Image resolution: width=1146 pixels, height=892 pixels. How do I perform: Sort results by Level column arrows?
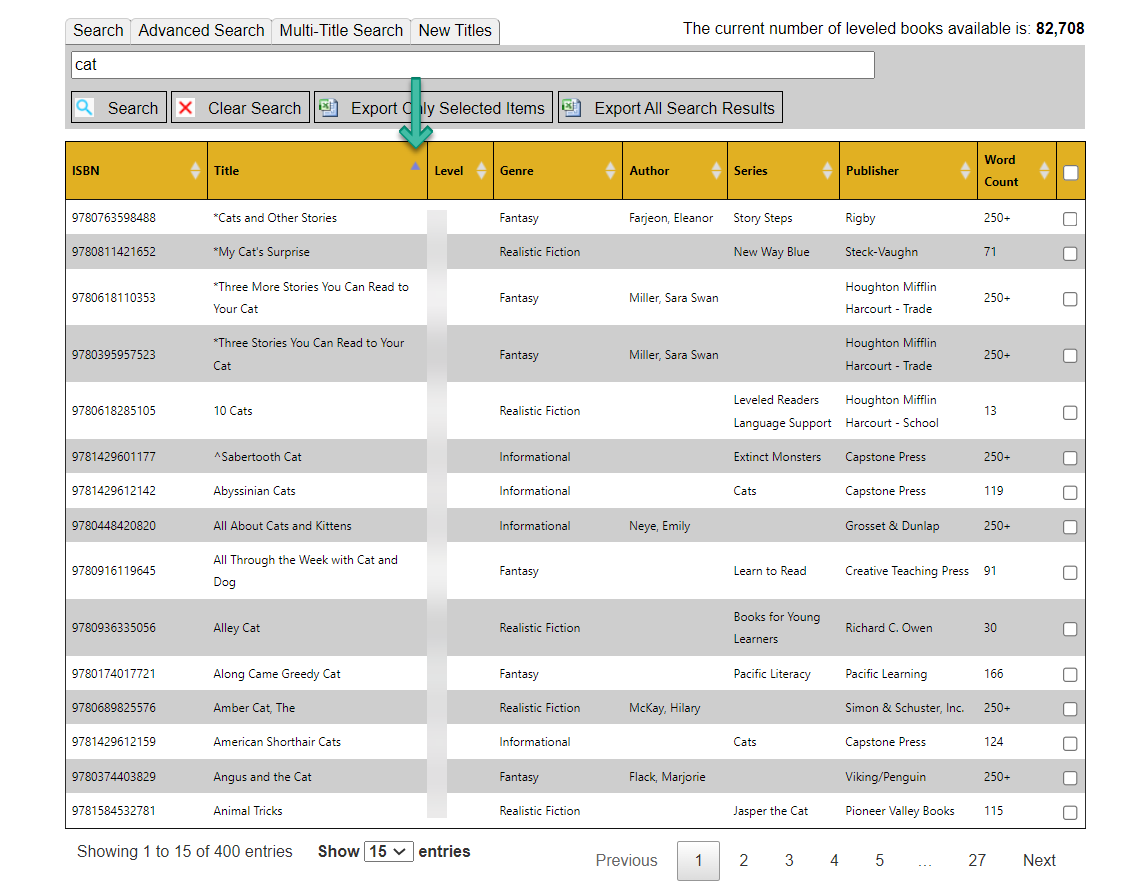481,171
